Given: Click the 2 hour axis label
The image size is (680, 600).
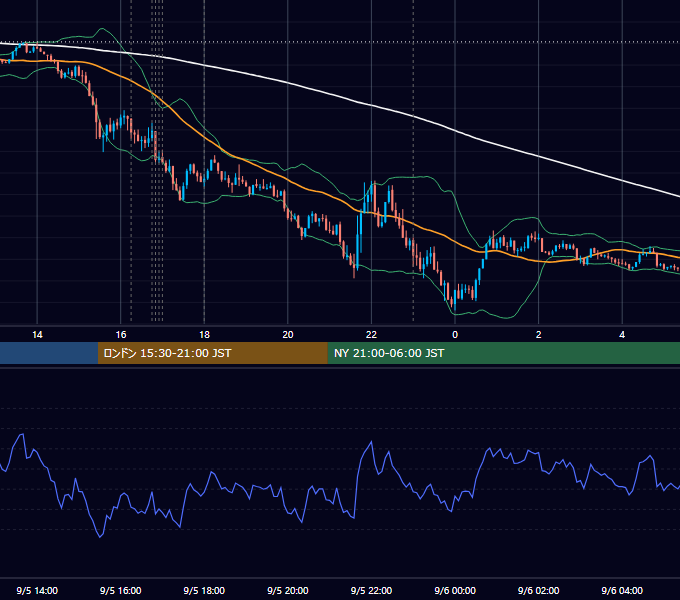Looking at the screenshot, I should (538, 335).
